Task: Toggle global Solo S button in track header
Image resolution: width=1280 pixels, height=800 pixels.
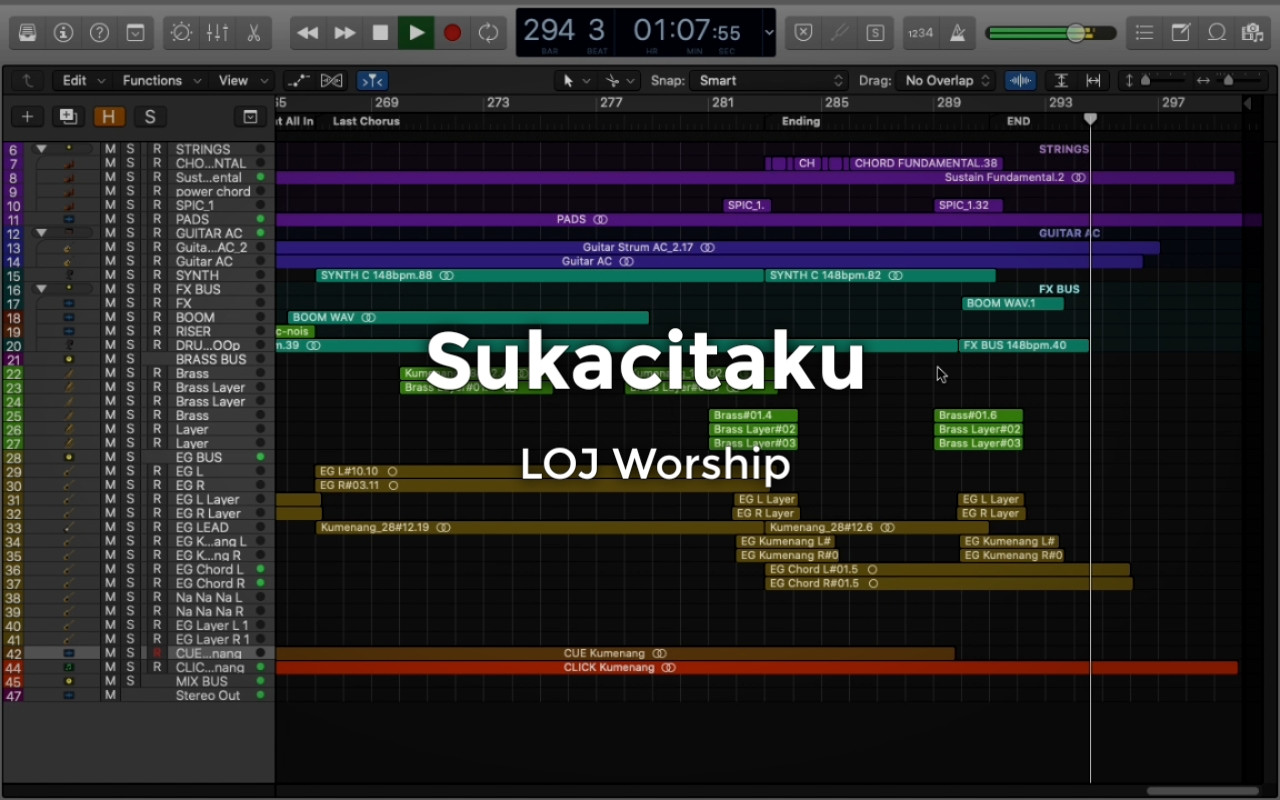Action: coord(149,117)
